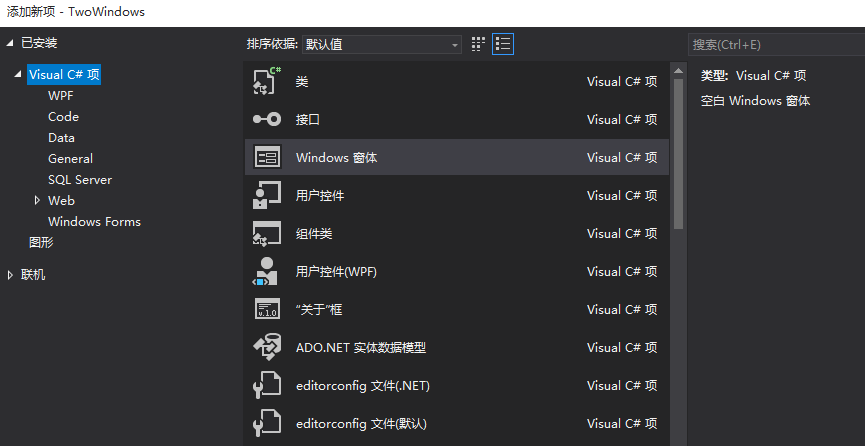This screenshot has width=865, height=446.
Task: Click the 联机 online label
Action: point(33,275)
